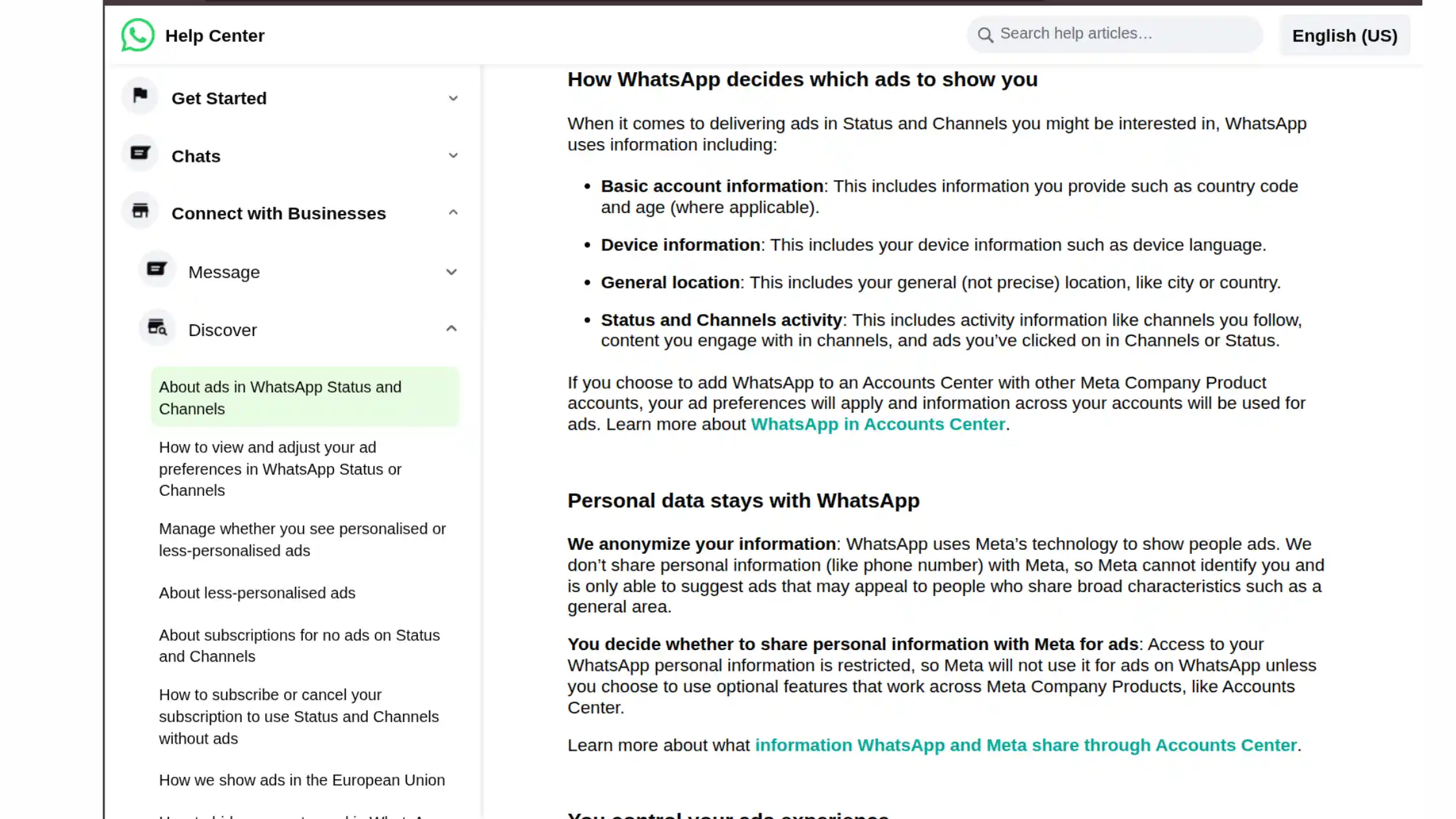Click the Basic account information bullet

[x=949, y=196]
